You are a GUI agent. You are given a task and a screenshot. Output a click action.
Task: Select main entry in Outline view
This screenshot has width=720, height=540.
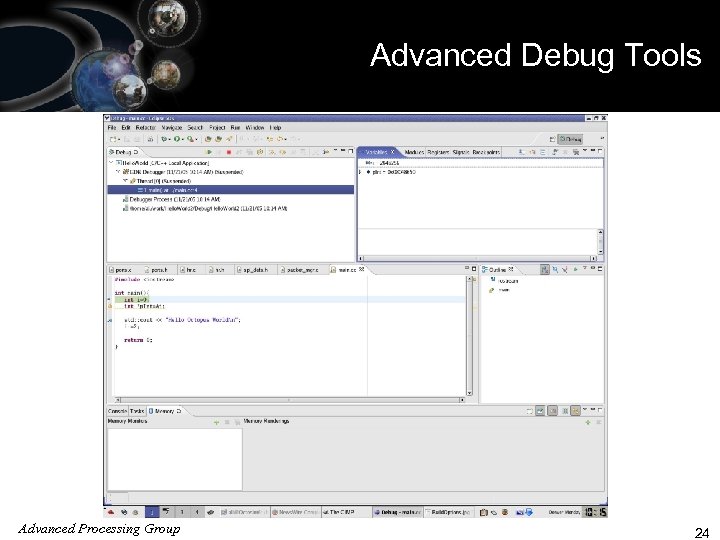point(500,290)
